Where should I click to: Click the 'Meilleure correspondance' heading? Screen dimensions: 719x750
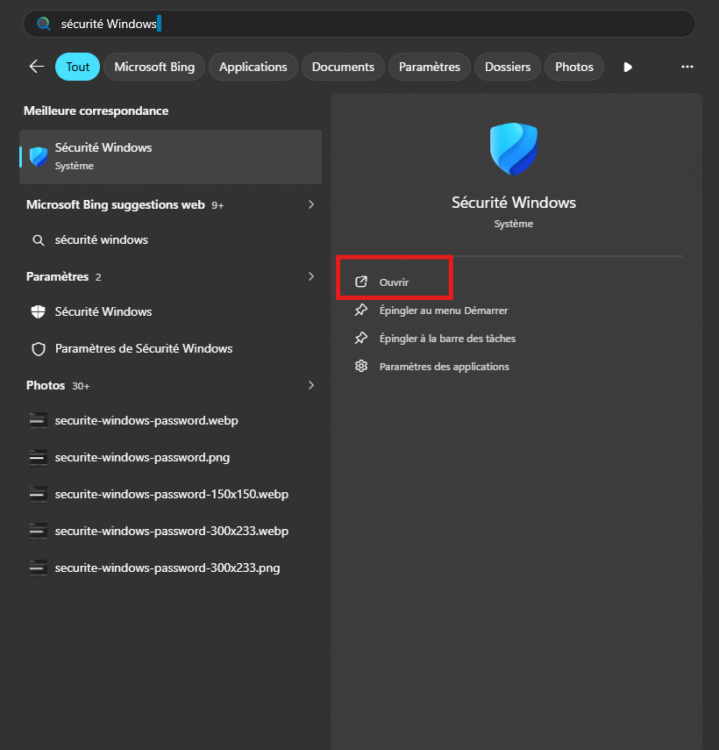[96, 111]
